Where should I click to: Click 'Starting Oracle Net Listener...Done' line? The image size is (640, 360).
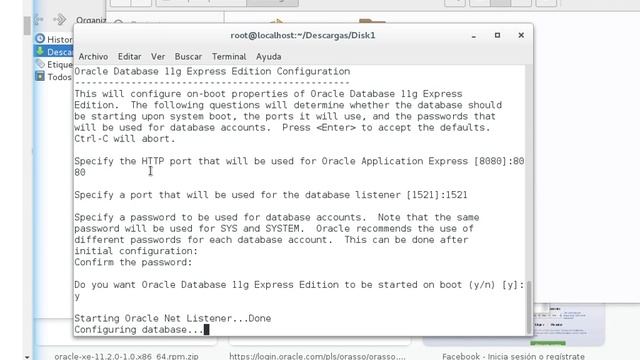click(173, 318)
